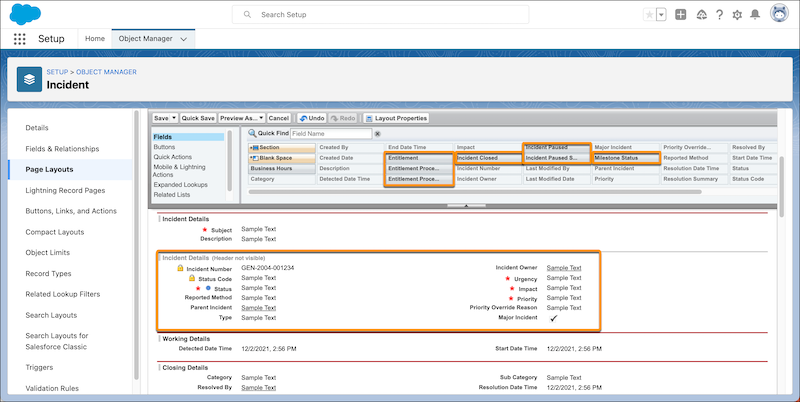Click the Salesforce cloud logo
Viewport: 800px width, 402px height.
(x=25, y=14)
